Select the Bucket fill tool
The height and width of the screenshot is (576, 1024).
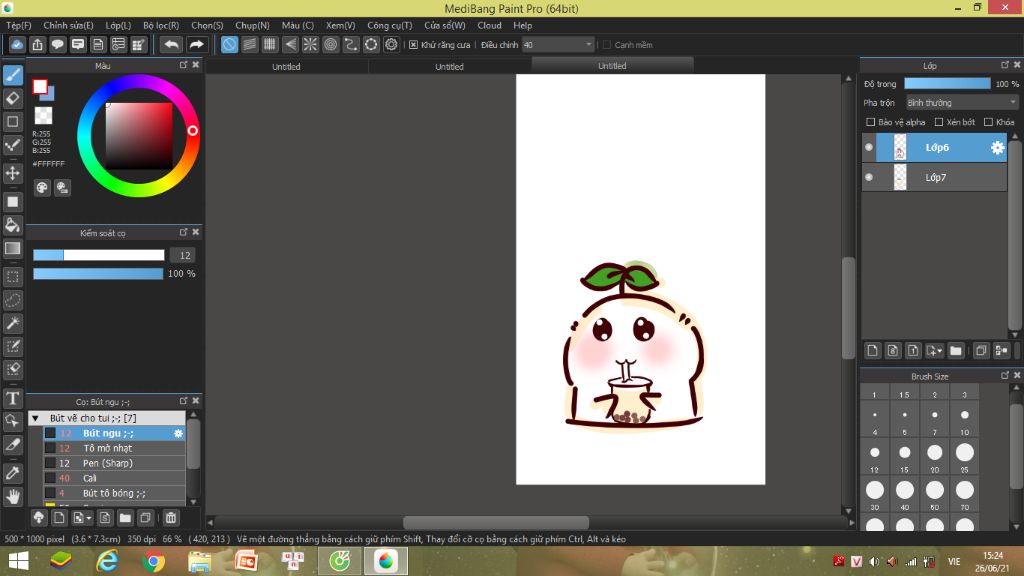click(13, 225)
